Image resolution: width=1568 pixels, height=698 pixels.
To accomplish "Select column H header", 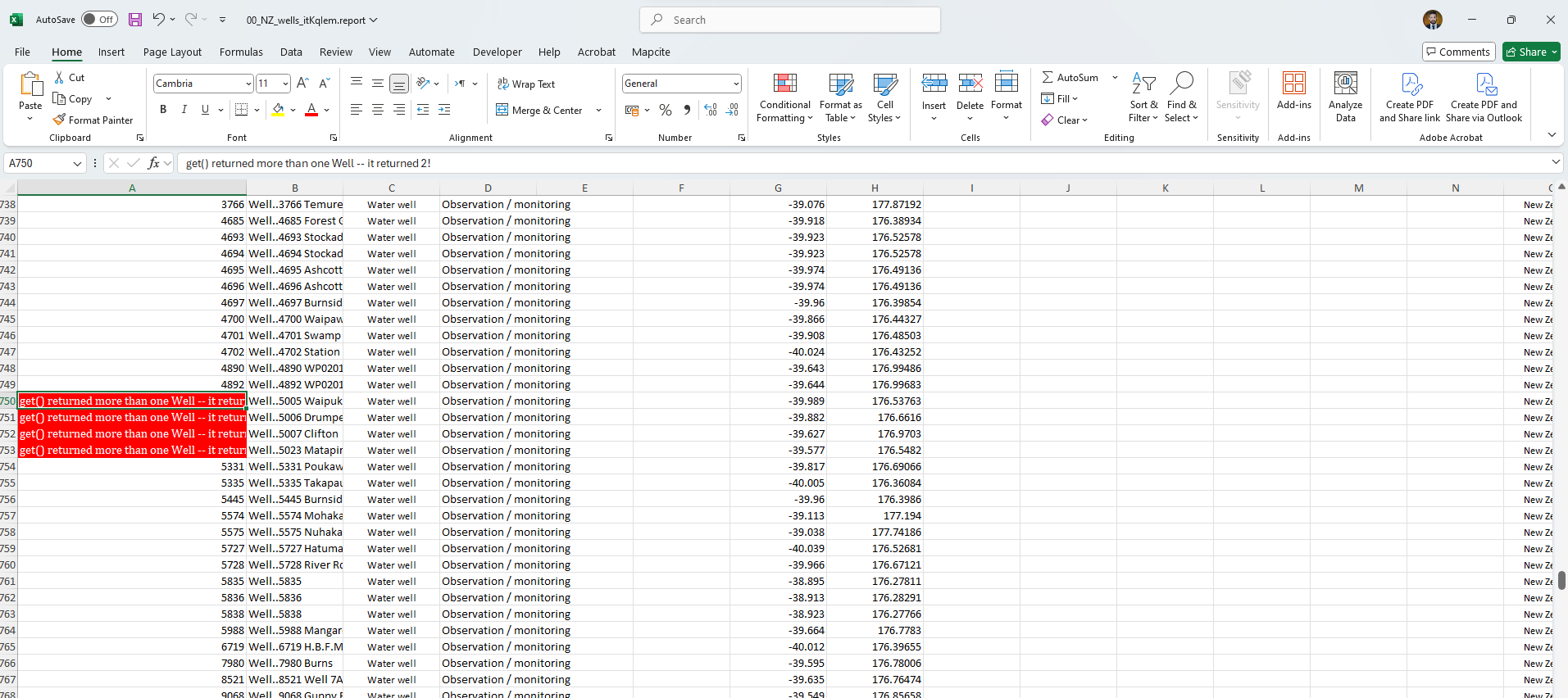I will coord(875,188).
